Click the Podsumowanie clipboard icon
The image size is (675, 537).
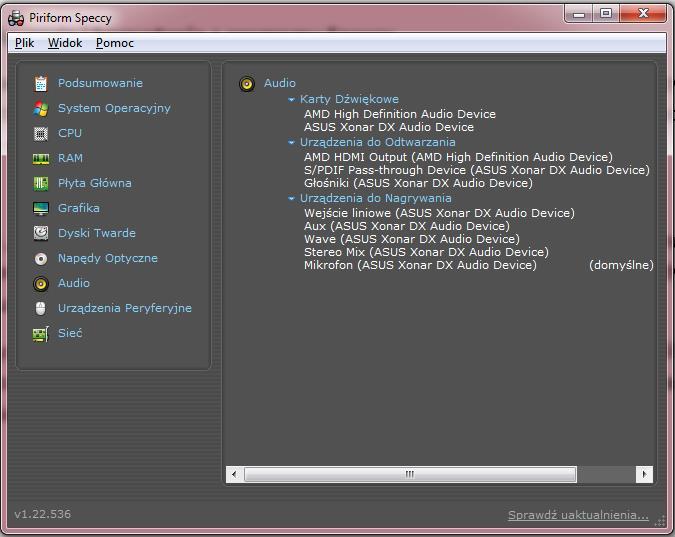pyautogui.click(x=41, y=83)
